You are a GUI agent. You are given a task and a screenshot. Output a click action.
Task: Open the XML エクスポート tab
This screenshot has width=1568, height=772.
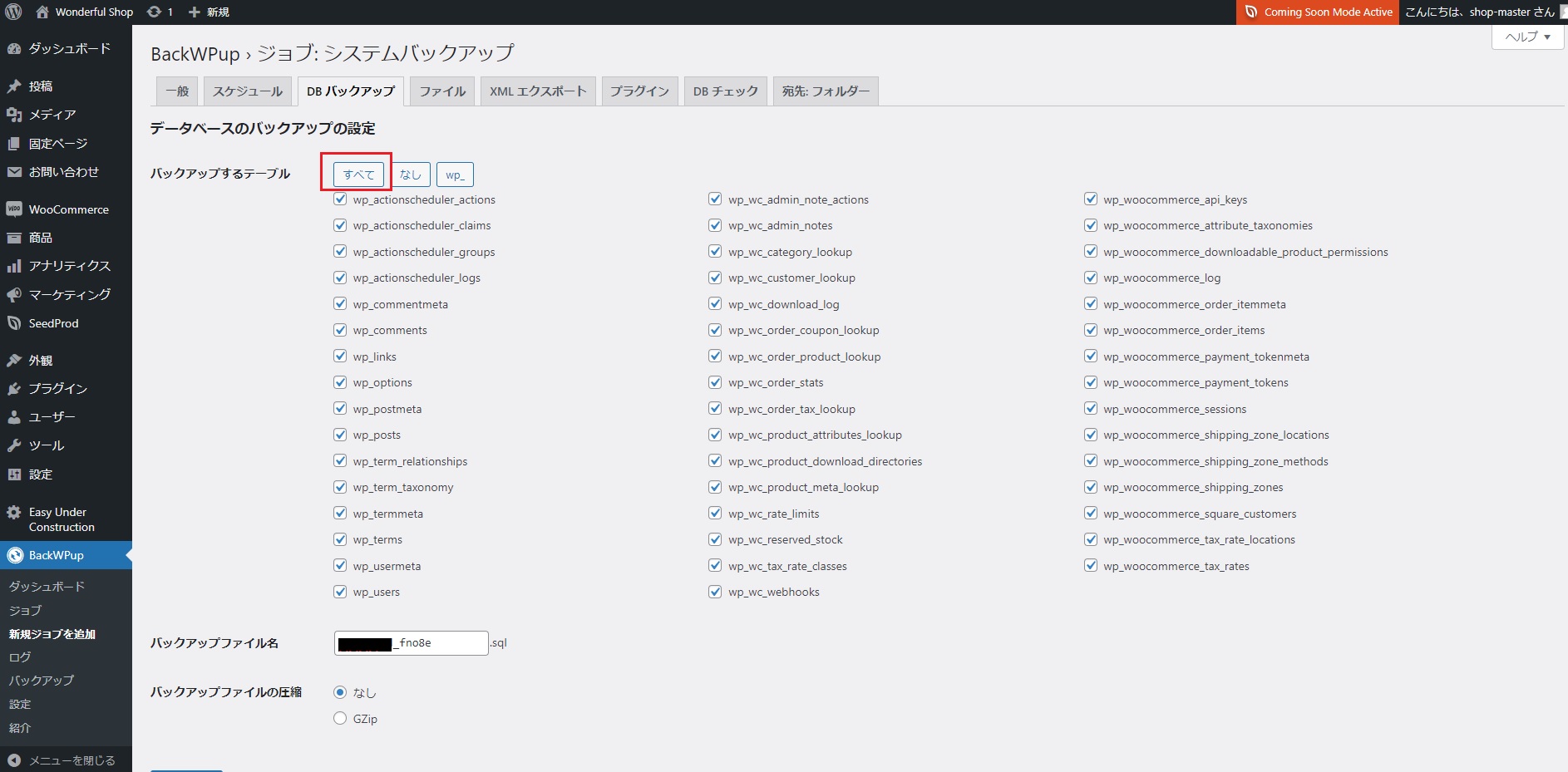538,91
